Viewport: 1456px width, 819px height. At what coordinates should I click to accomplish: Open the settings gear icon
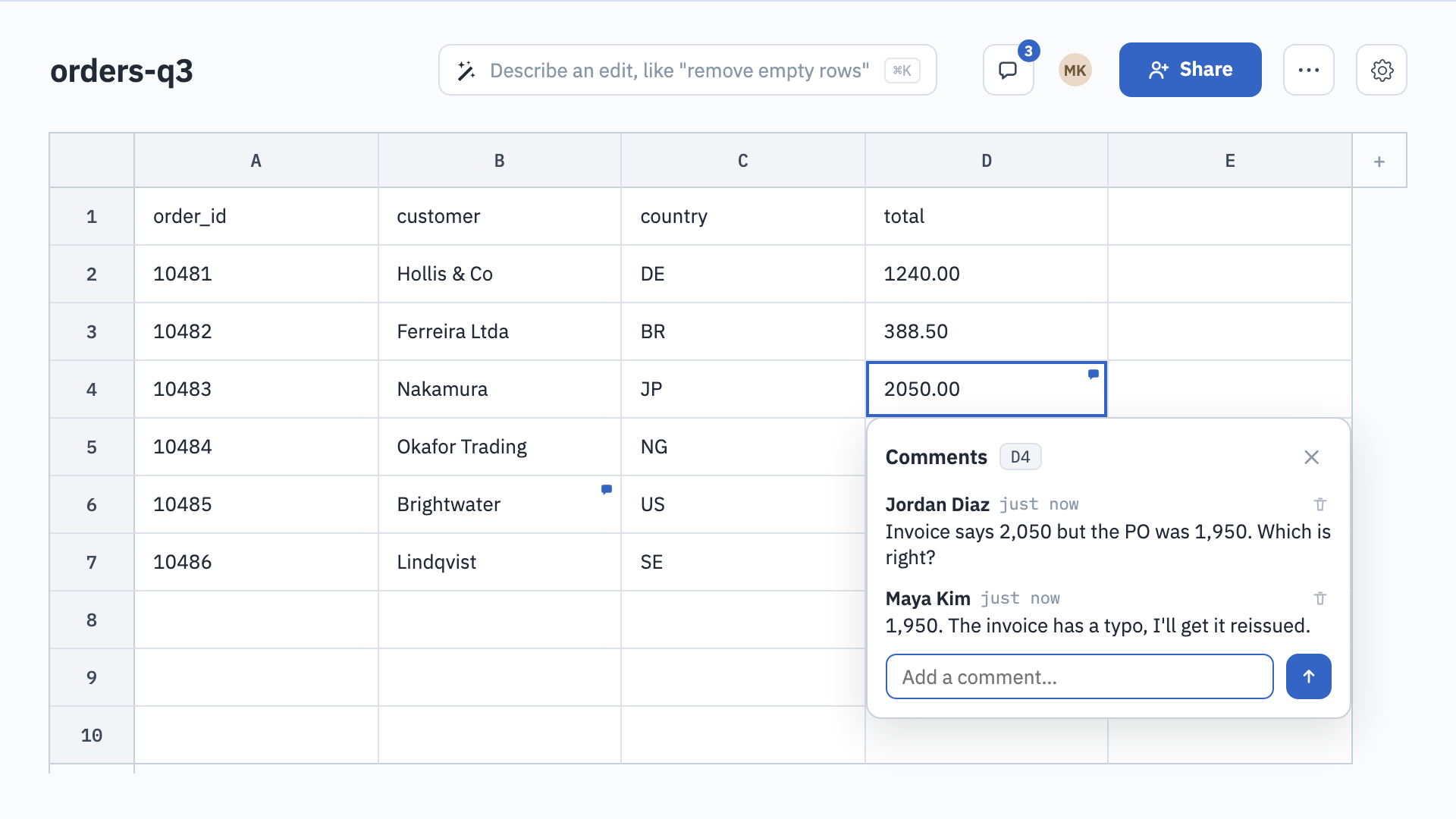pyautogui.click(x=1381, y=70)
